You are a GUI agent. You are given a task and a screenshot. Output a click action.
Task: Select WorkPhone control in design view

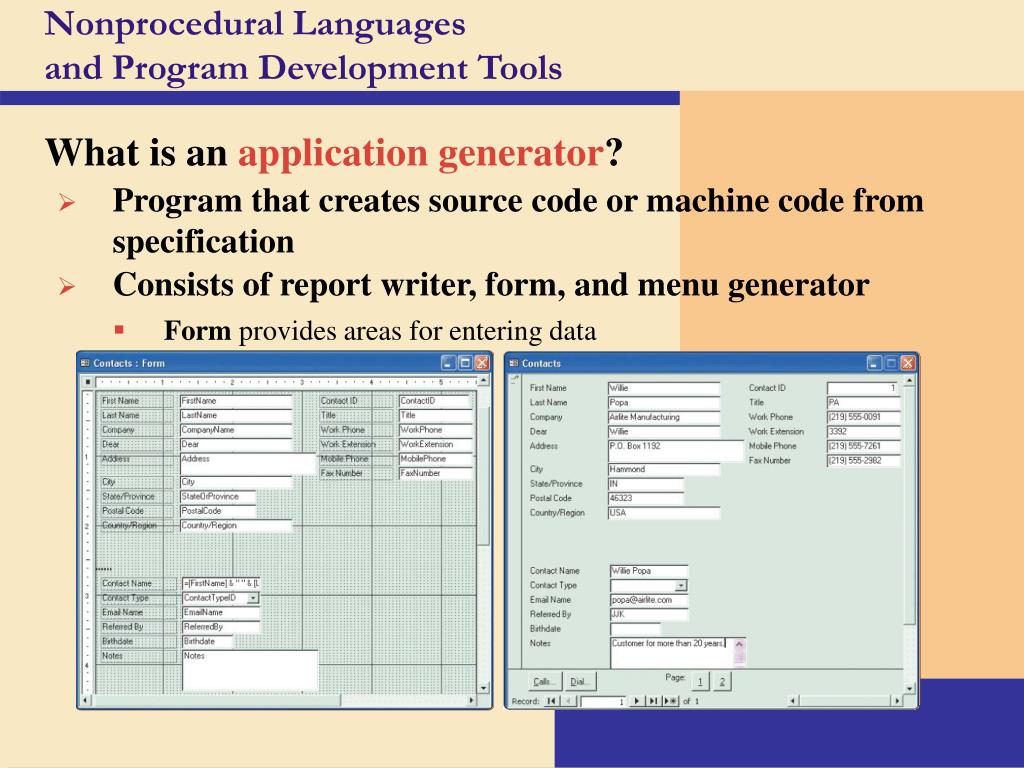point(436,430)
